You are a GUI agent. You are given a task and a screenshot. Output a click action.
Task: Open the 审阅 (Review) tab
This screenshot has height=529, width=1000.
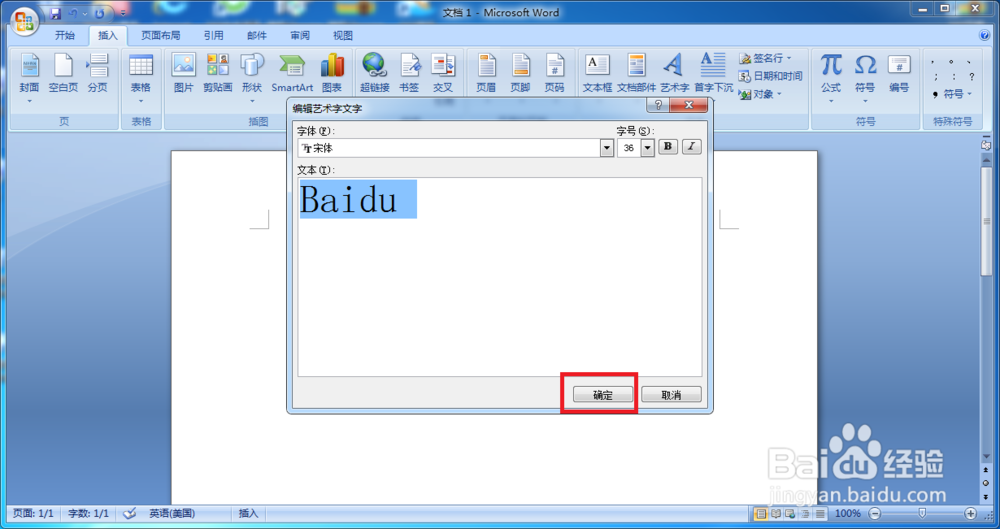click(x=300, y=36)
